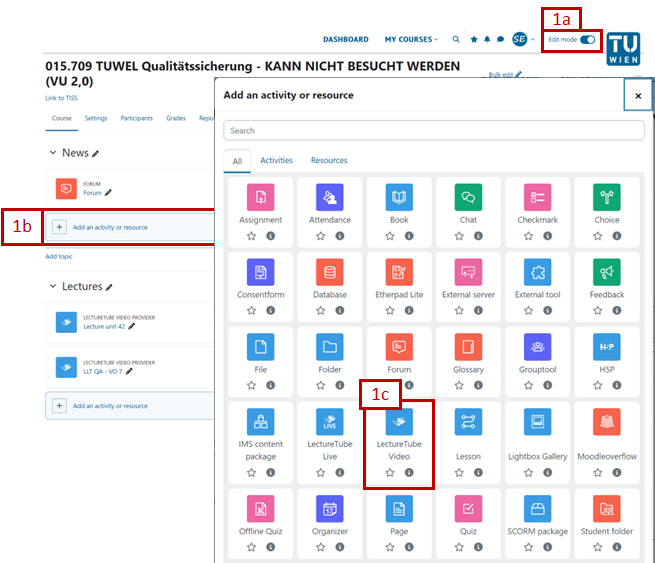
Task: Star the Feedback activity
Action: coord(598,310)
